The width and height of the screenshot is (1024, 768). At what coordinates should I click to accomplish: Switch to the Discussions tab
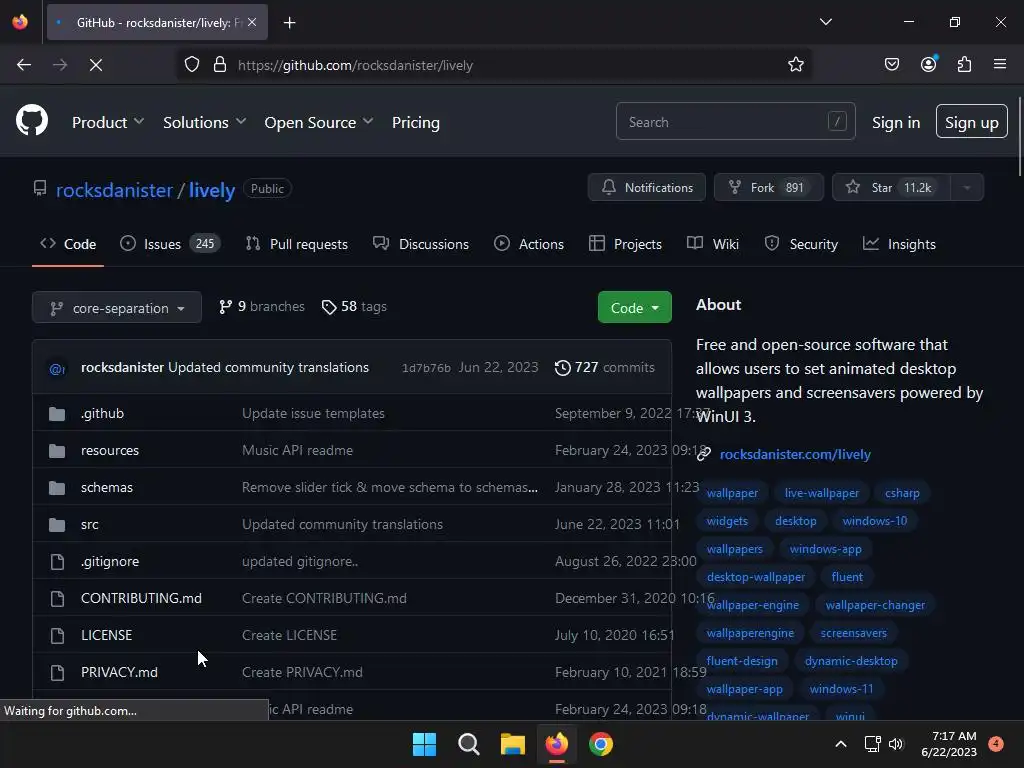[421, 244]
